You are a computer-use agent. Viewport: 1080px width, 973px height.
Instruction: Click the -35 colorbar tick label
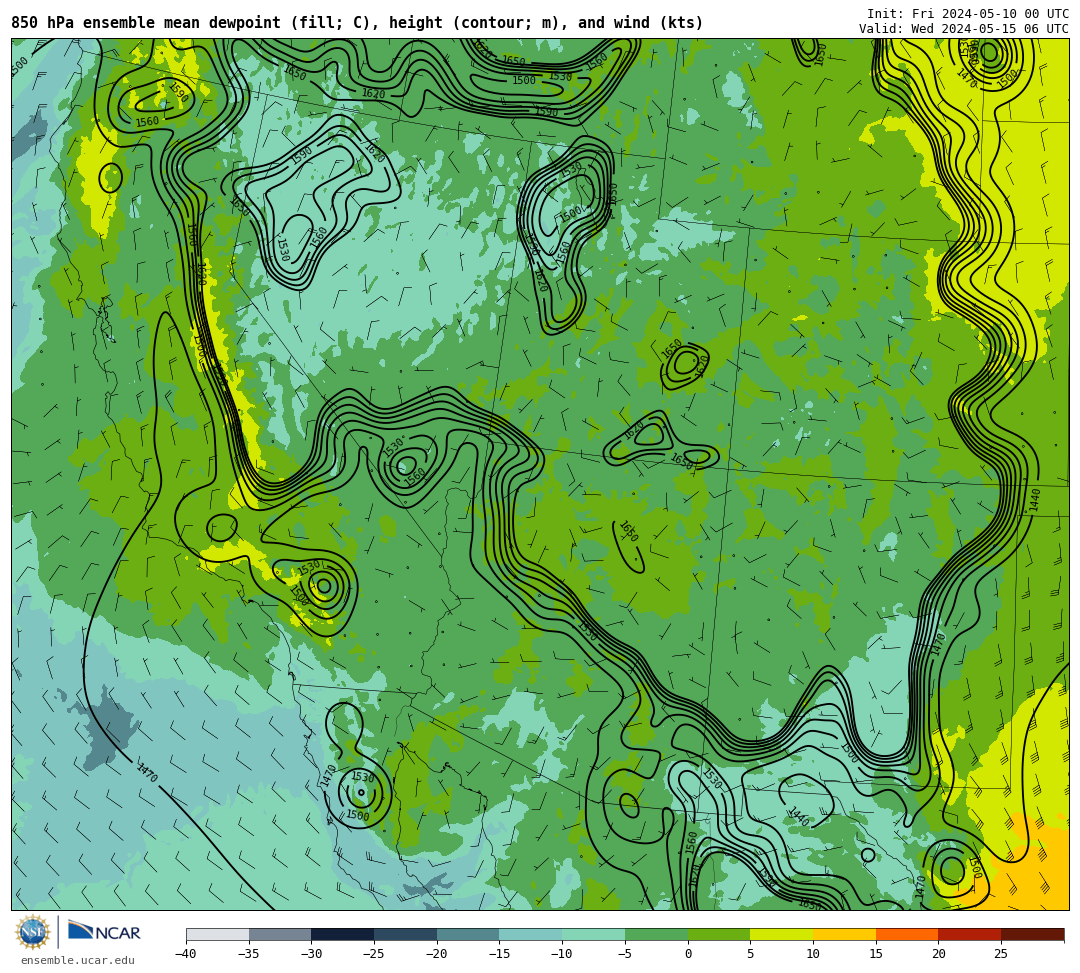[249, 954]
